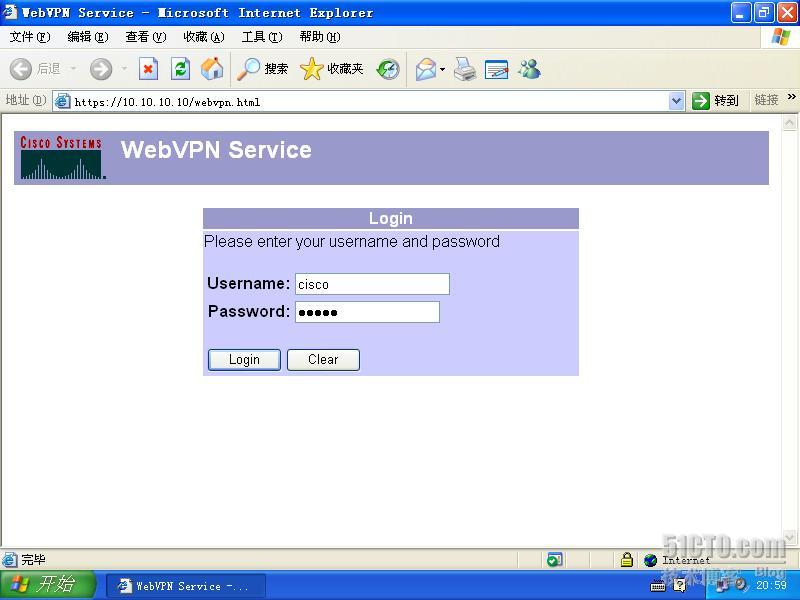Open Favorites (收藏夹) star button
This screenshot has height=600, width=800.
click(x=332, y=69)
